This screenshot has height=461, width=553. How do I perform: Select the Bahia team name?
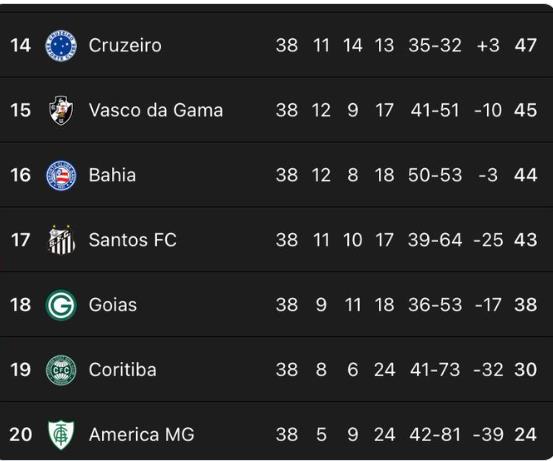point(112,175)
